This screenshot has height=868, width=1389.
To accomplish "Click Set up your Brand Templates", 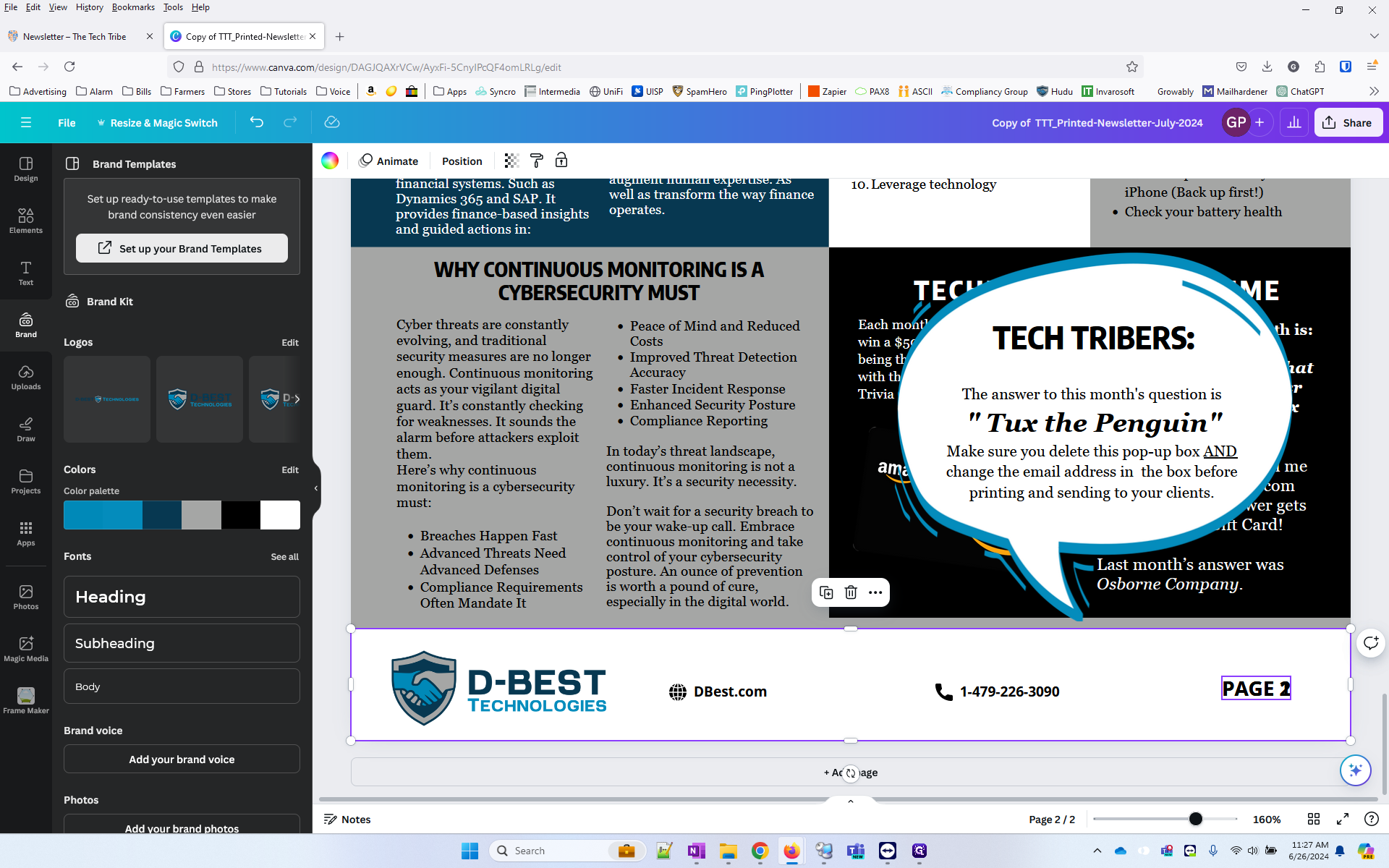I will click(x=182, y=248).
